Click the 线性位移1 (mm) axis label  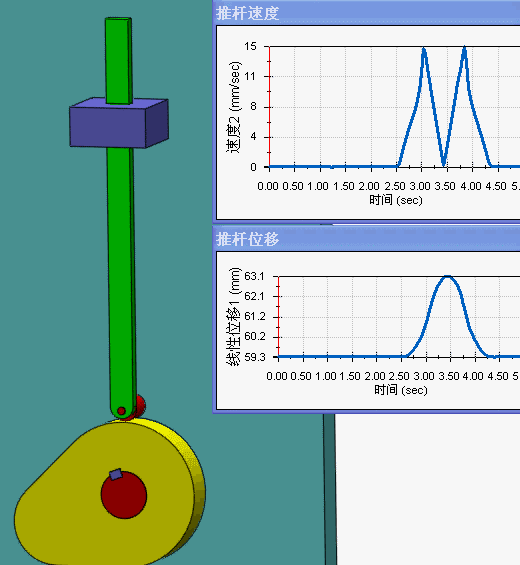(233, 317)
